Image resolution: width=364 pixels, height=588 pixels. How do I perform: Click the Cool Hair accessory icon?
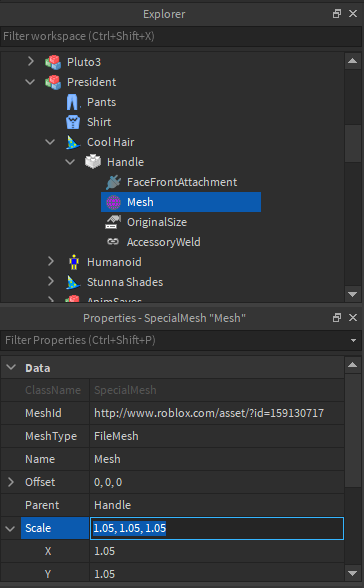point(73,142)
